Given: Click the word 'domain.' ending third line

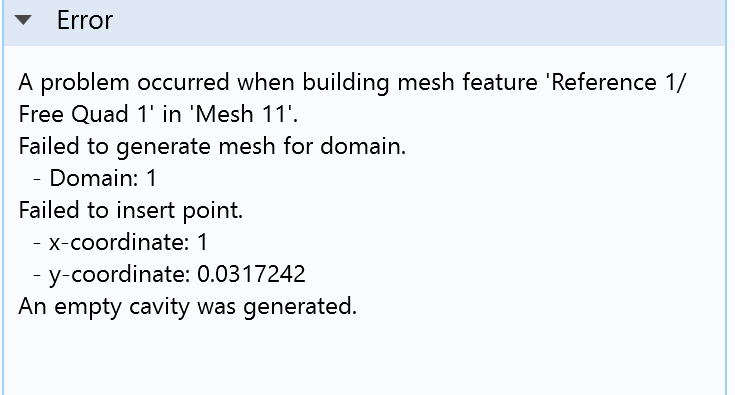Looking at the screenshot, I should [x=363, y=146].
